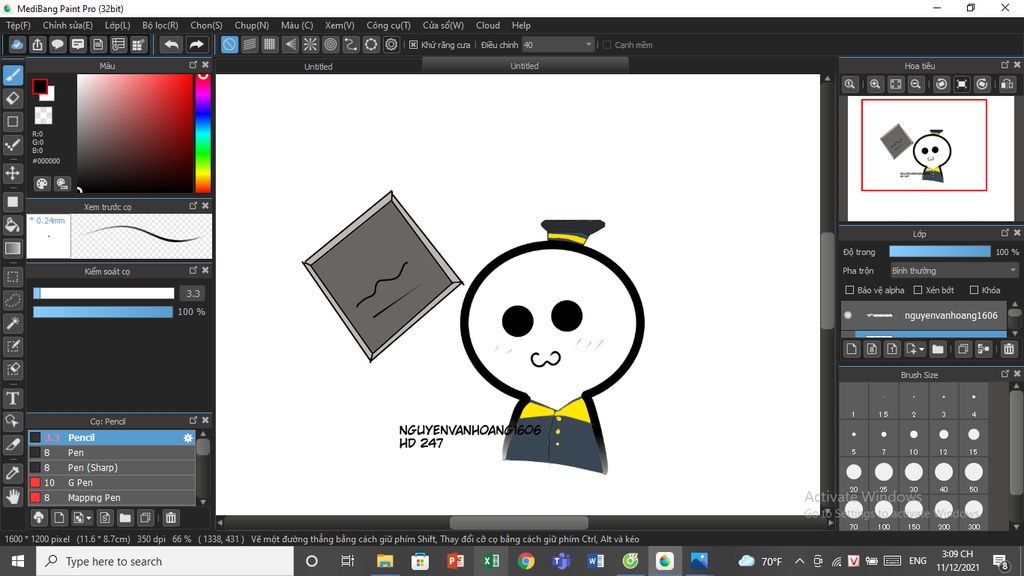
Task: Select the Eraser tool
Action: [12, 98]
